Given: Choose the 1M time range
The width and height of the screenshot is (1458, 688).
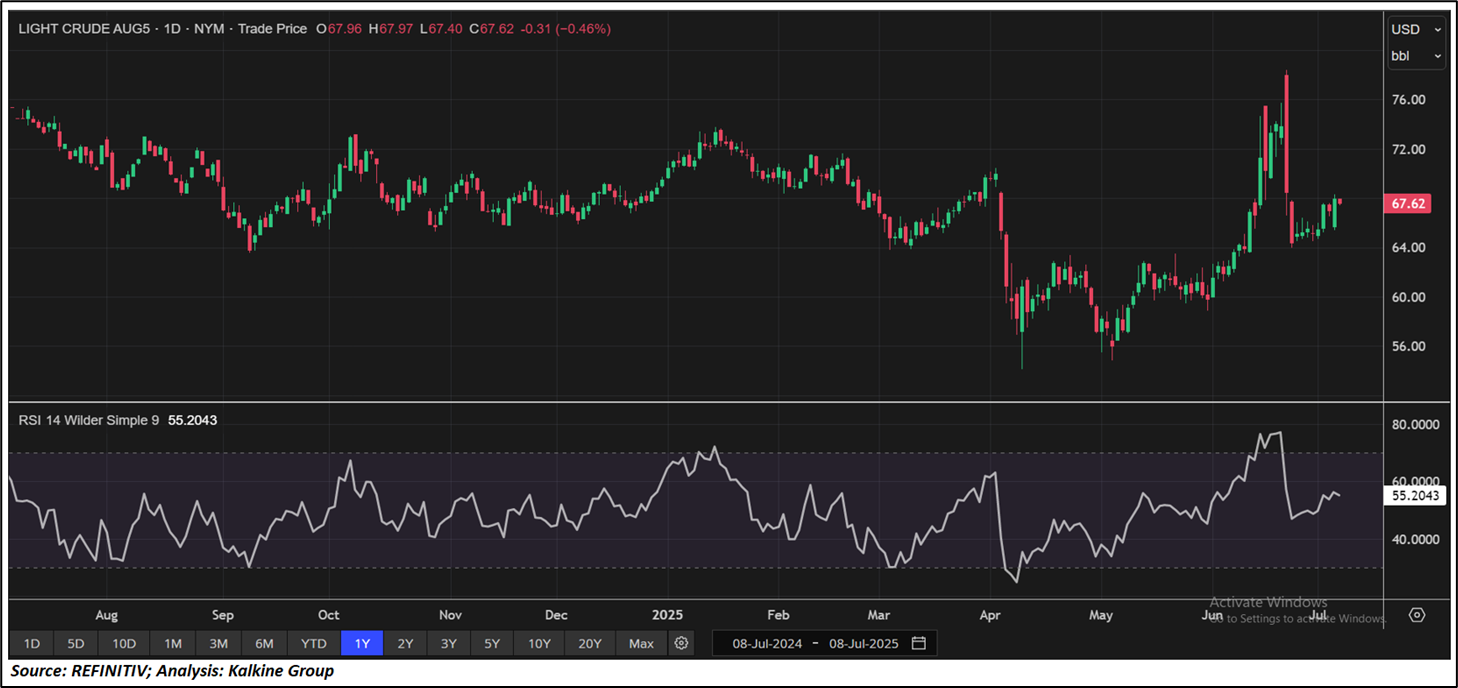Looking at the screenshot, I should 173,643.
